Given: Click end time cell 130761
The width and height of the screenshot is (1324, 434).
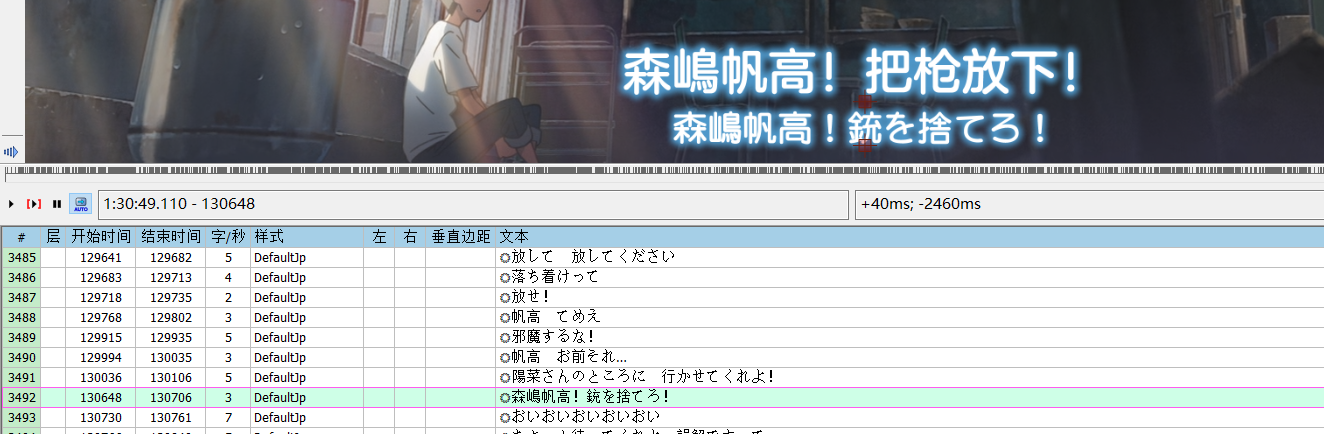Looking at the screenshot, I should [171, 417].
